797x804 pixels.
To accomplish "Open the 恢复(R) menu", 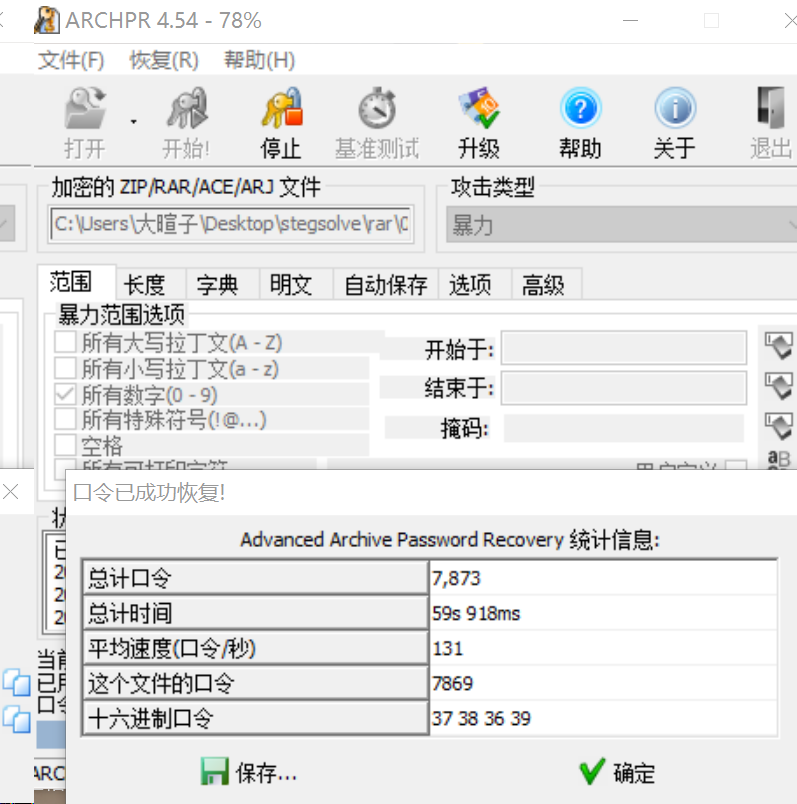I will (164, 60).
